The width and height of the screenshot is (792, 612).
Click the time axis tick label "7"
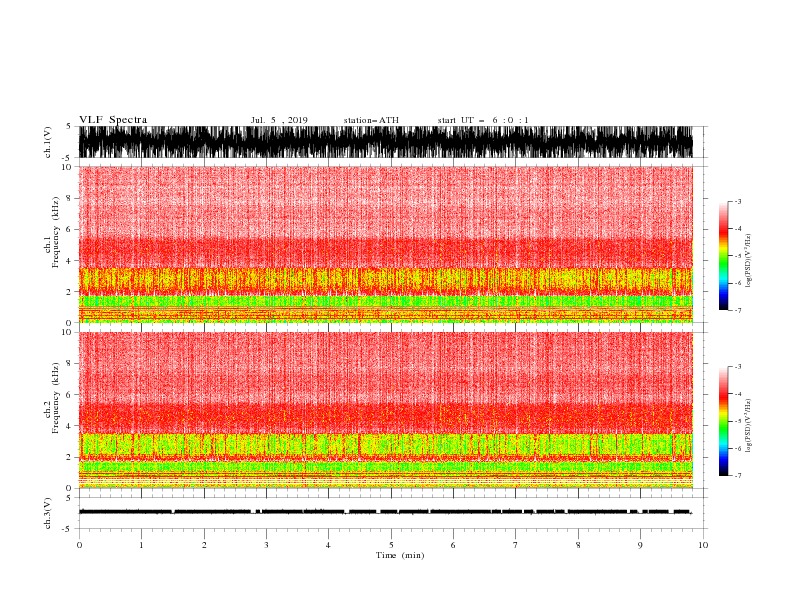(x=516, y=545)
